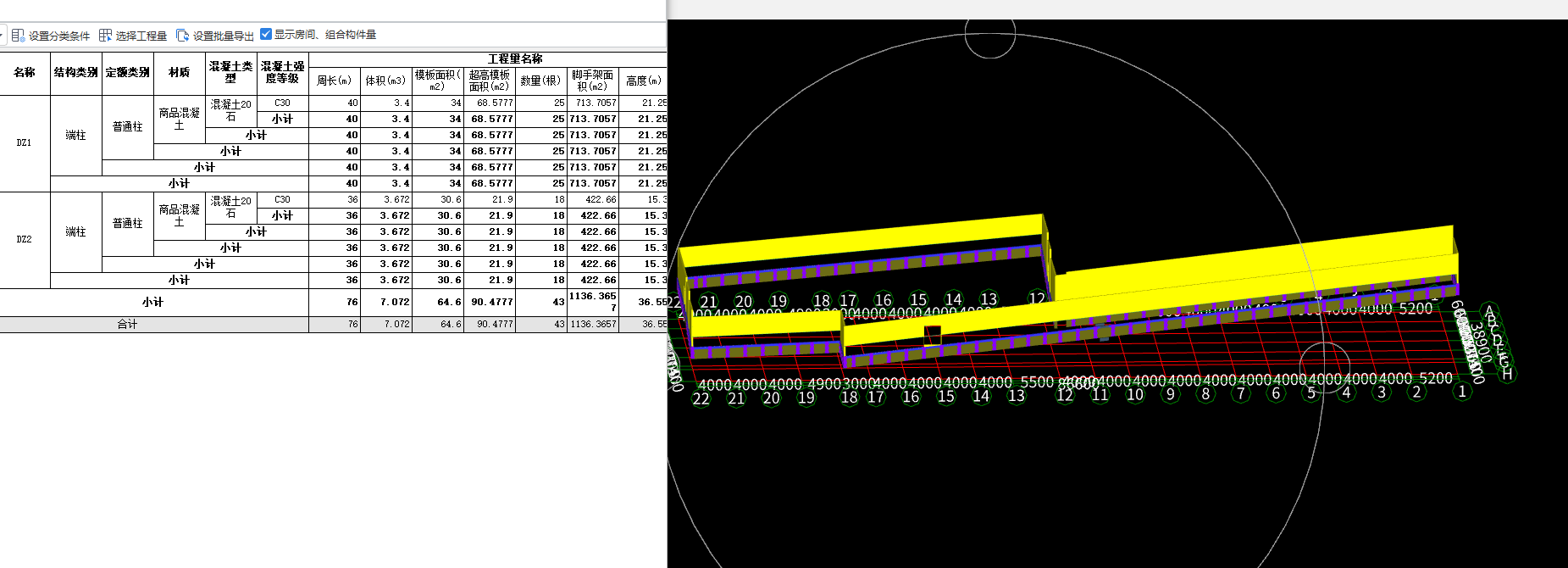Open 设置批量导出 batch export settings

tap(215, 36)
